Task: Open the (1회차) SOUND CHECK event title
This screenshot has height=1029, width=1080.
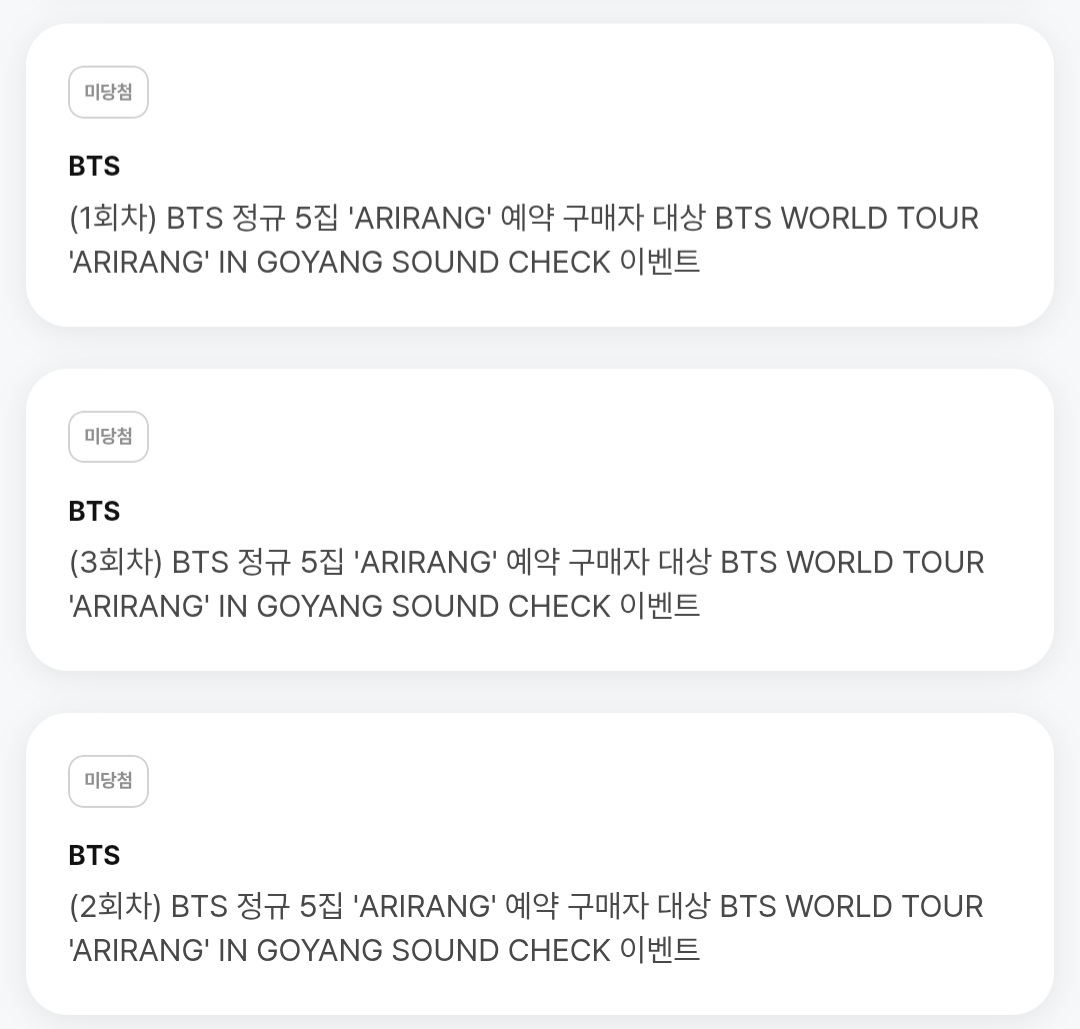Action: [523, 240]
